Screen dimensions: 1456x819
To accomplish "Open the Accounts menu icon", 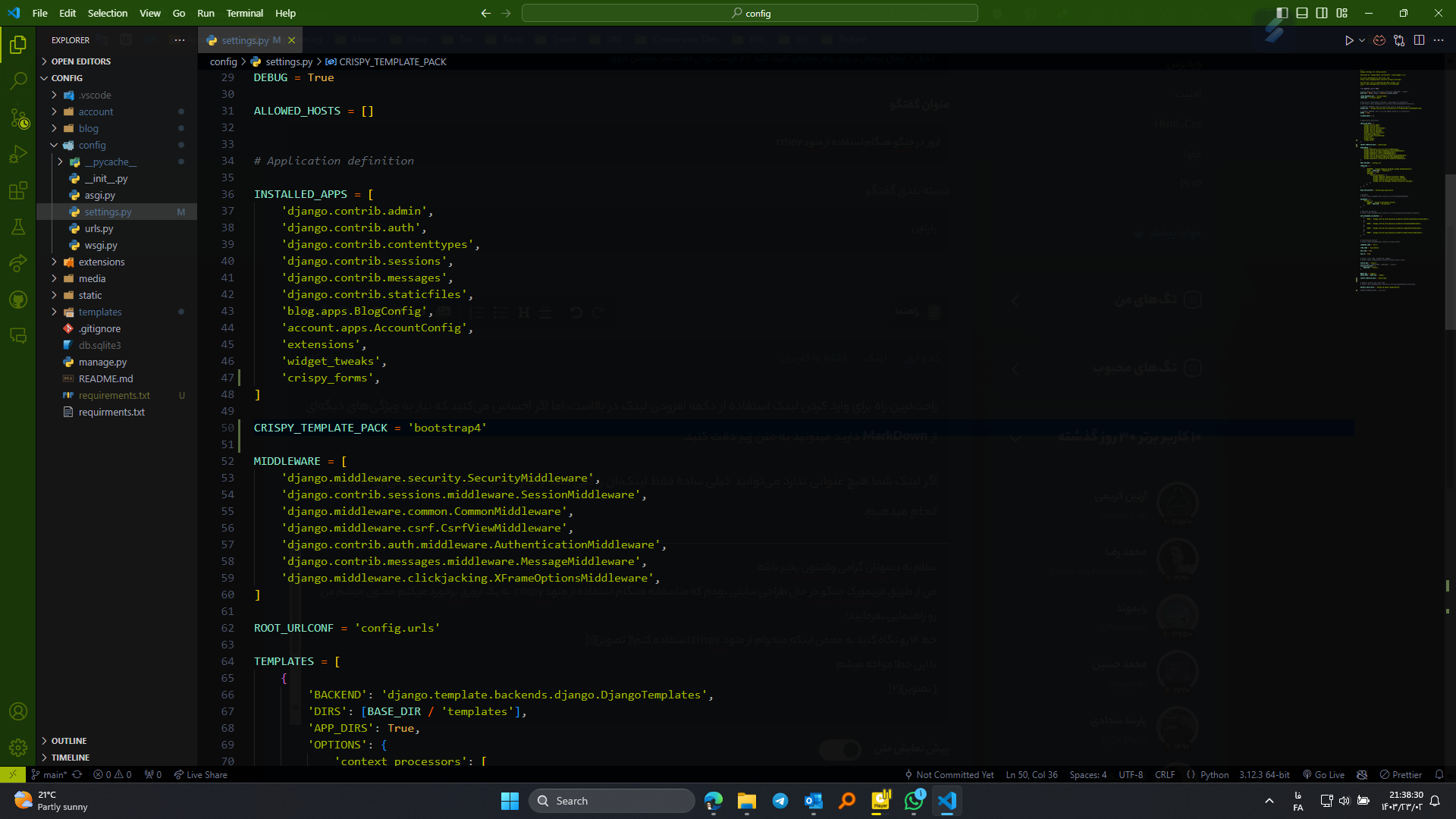I will (x=18, y=711).
